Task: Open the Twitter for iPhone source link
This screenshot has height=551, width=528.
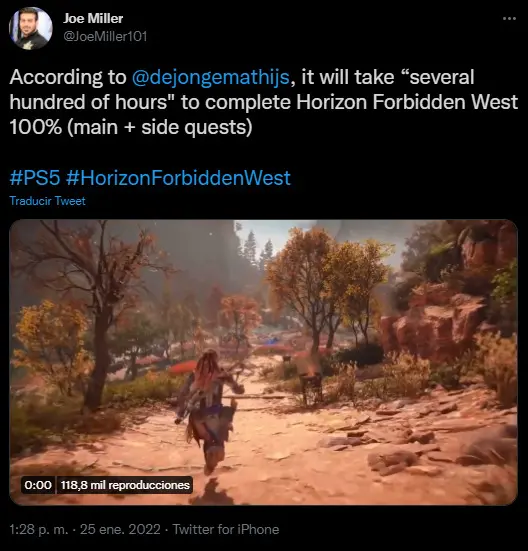Action: click(226, 530)
